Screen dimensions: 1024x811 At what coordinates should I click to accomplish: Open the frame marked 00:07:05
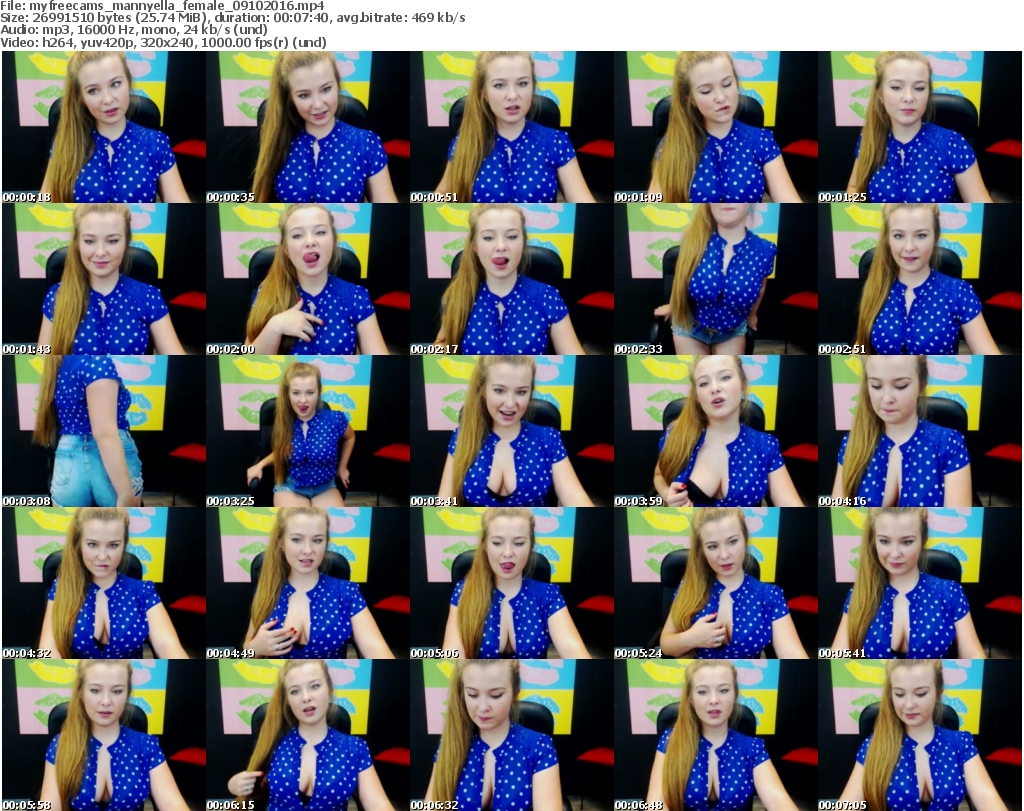(x=920, y=735)
